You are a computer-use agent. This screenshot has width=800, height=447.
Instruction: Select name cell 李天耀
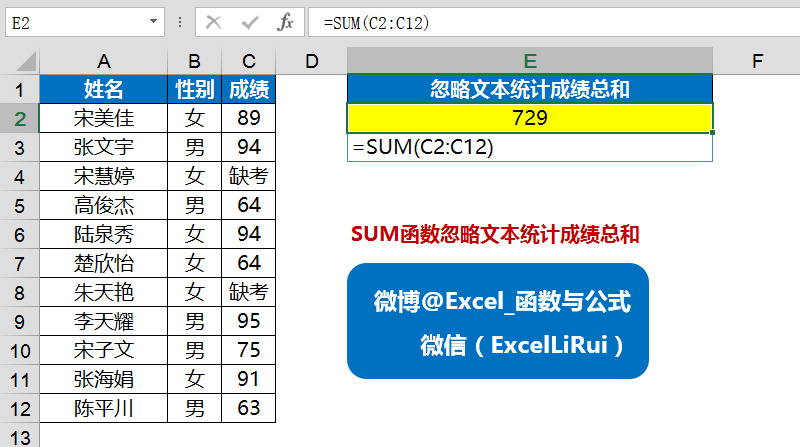point(104,321)
